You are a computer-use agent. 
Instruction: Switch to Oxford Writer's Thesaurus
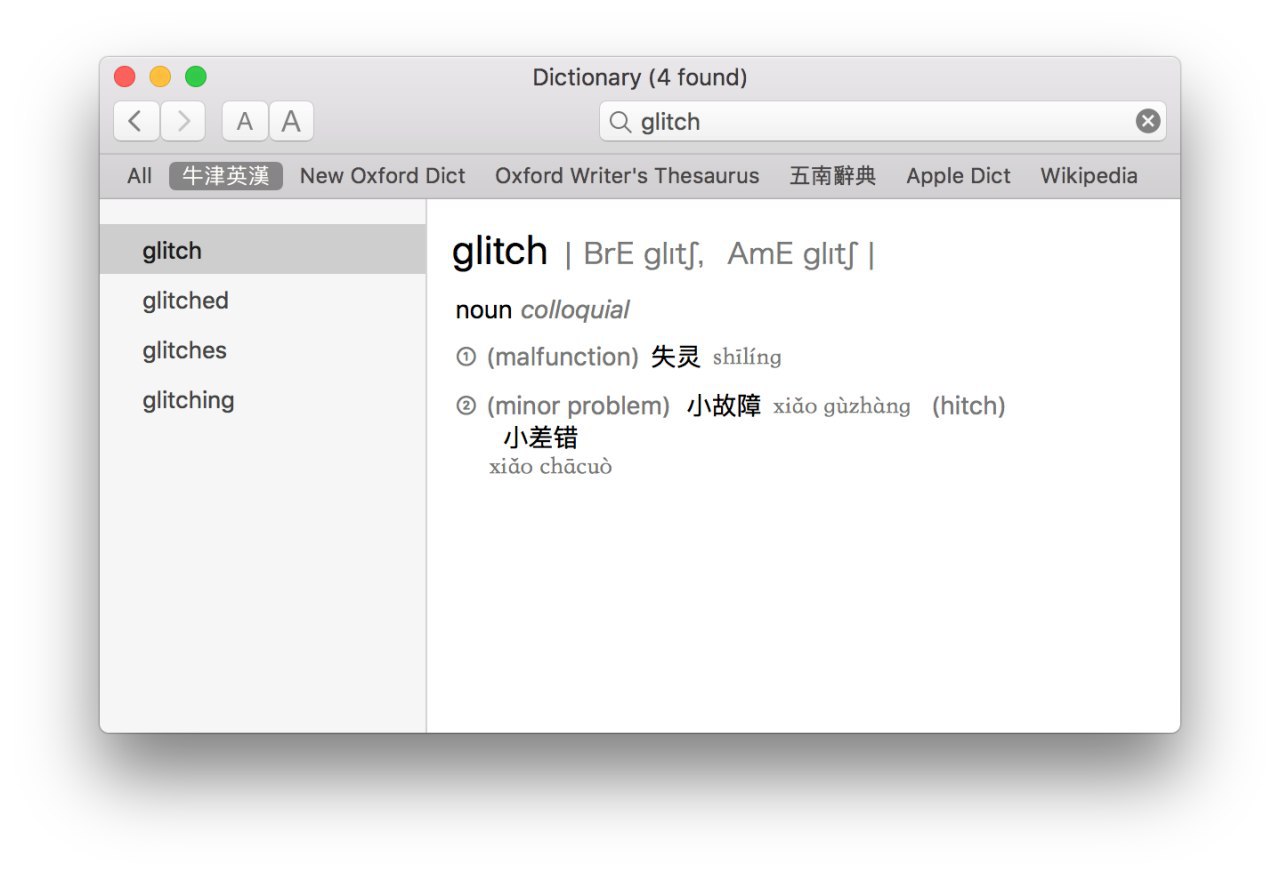(x=627, y=176)
